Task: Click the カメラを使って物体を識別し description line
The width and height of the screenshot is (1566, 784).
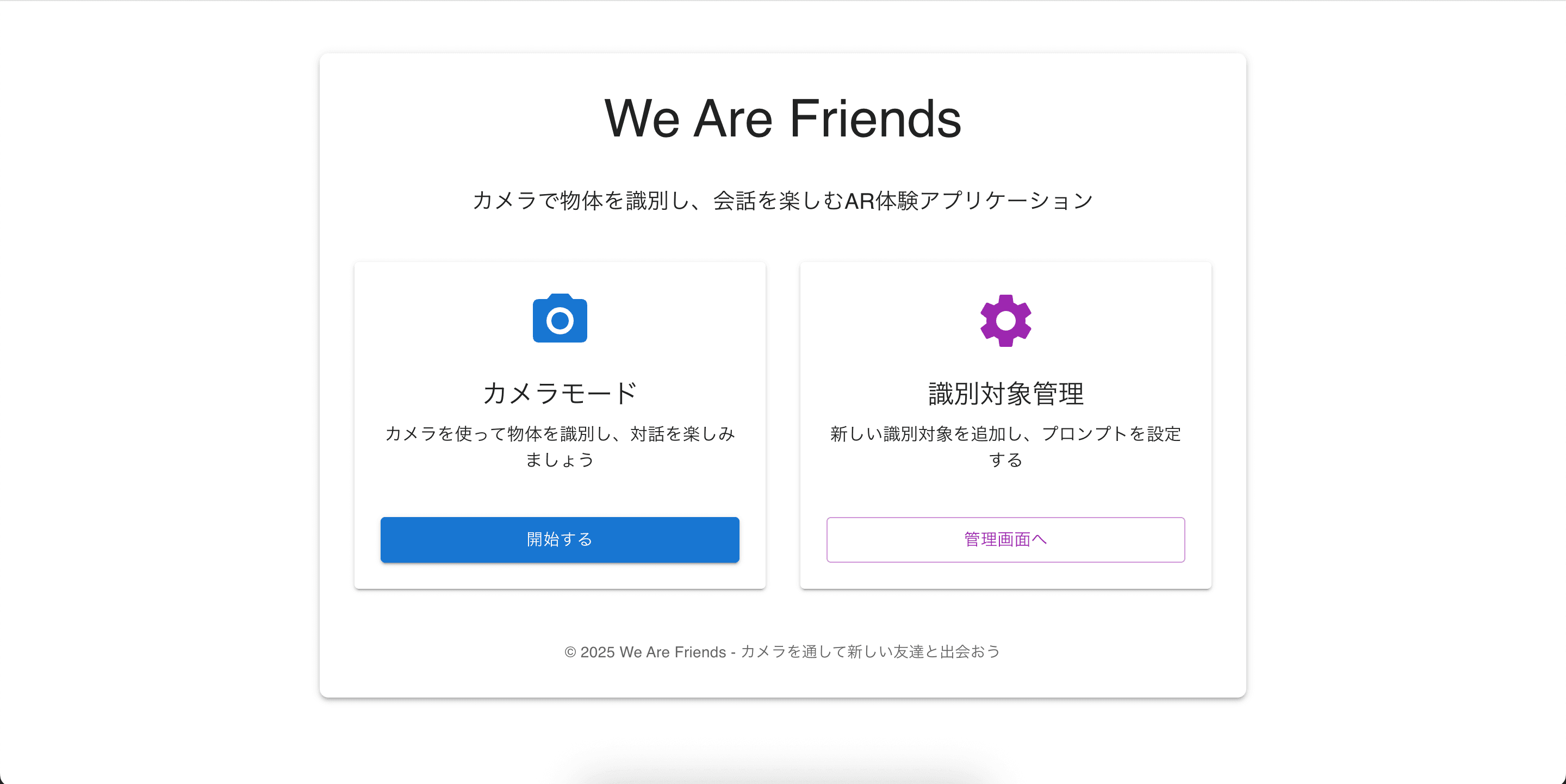Action: click(x=498, y=434)
